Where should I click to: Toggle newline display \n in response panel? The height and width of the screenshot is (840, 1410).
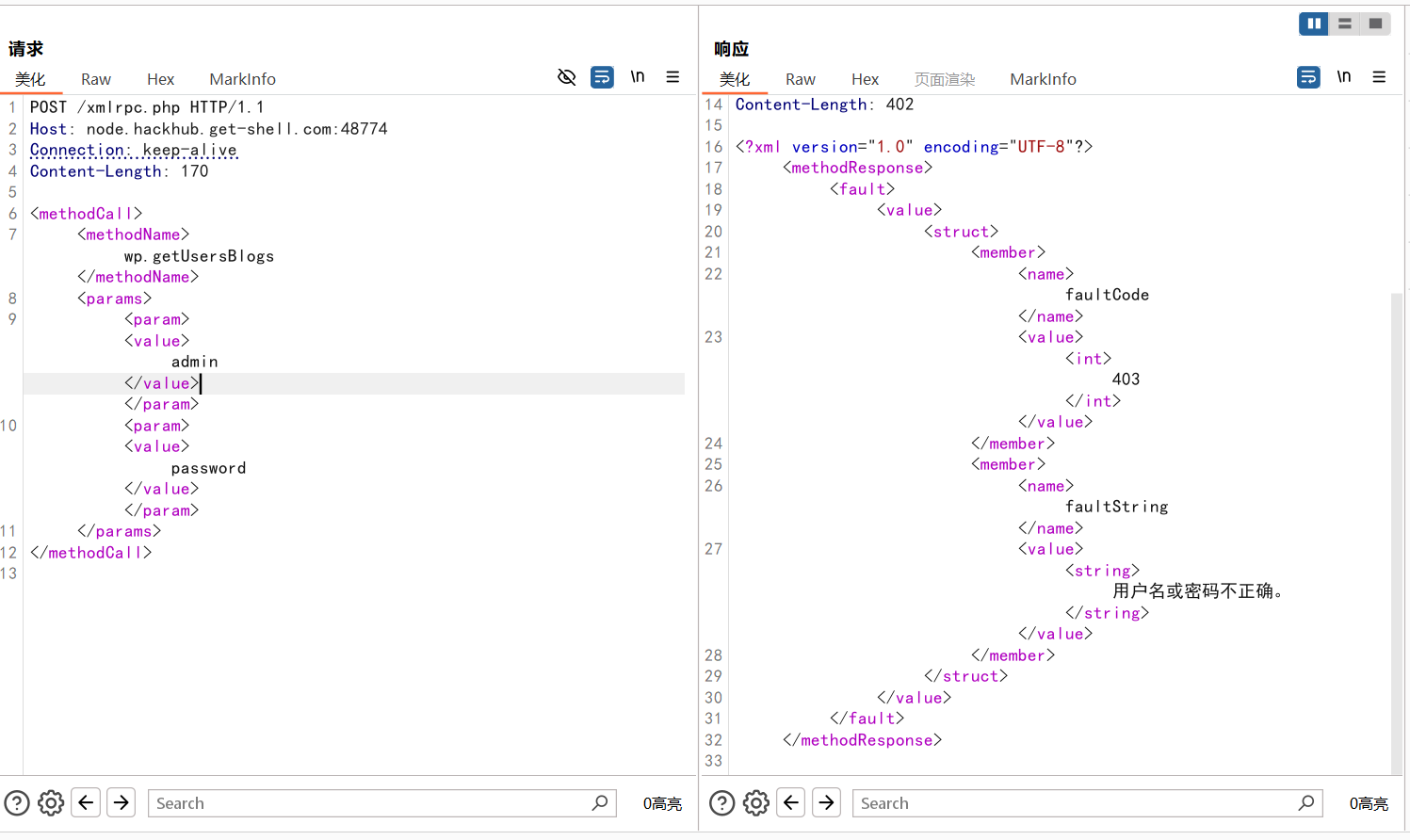point(1344,77)
